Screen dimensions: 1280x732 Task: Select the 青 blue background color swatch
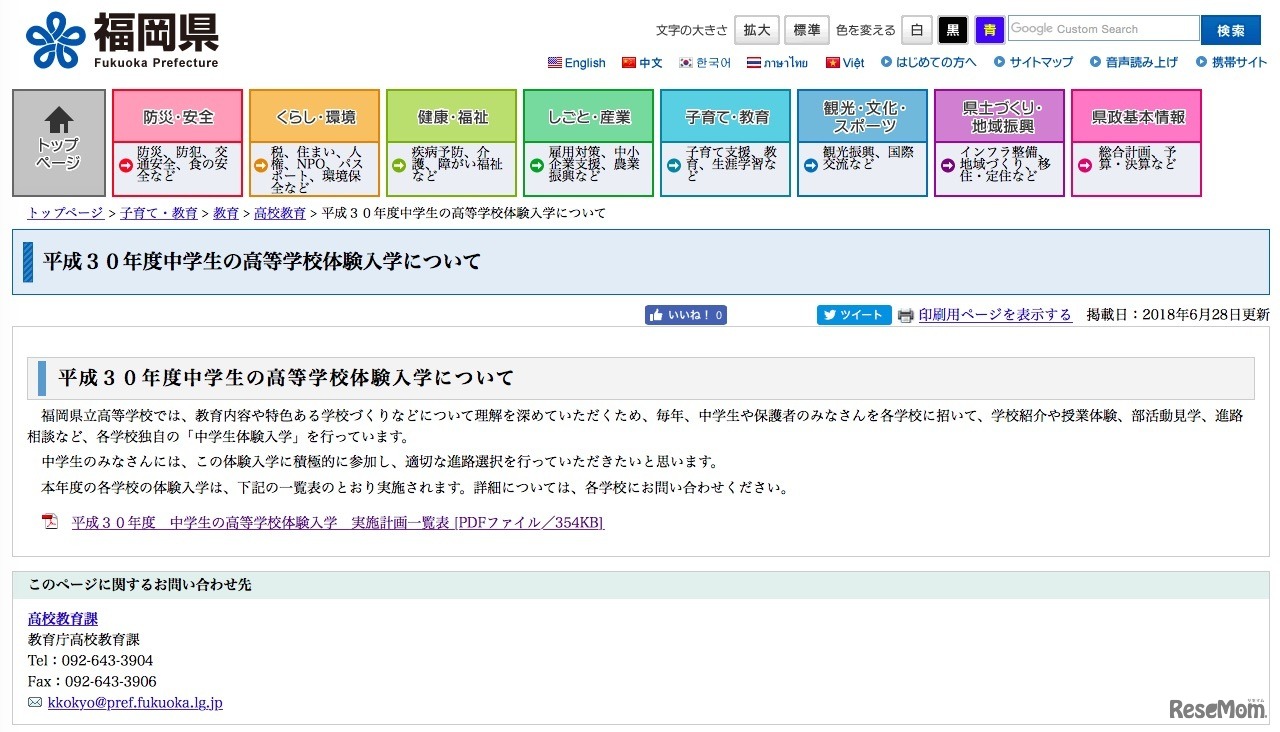tap(988, 29)
